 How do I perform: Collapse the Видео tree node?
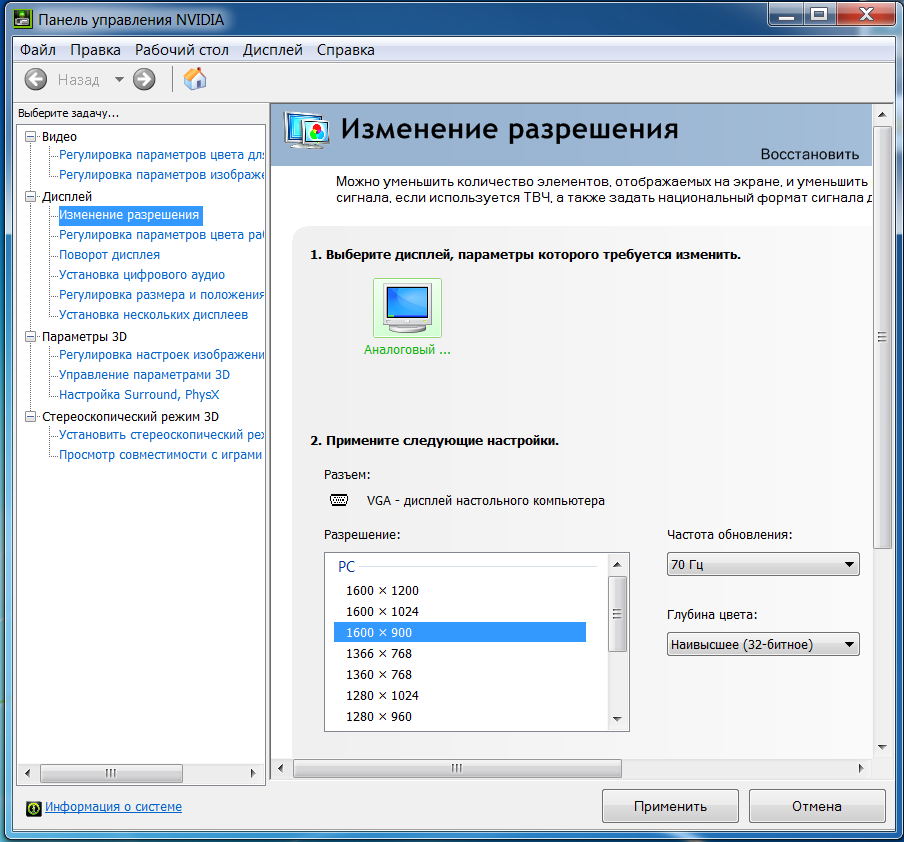tap(31, 137)
